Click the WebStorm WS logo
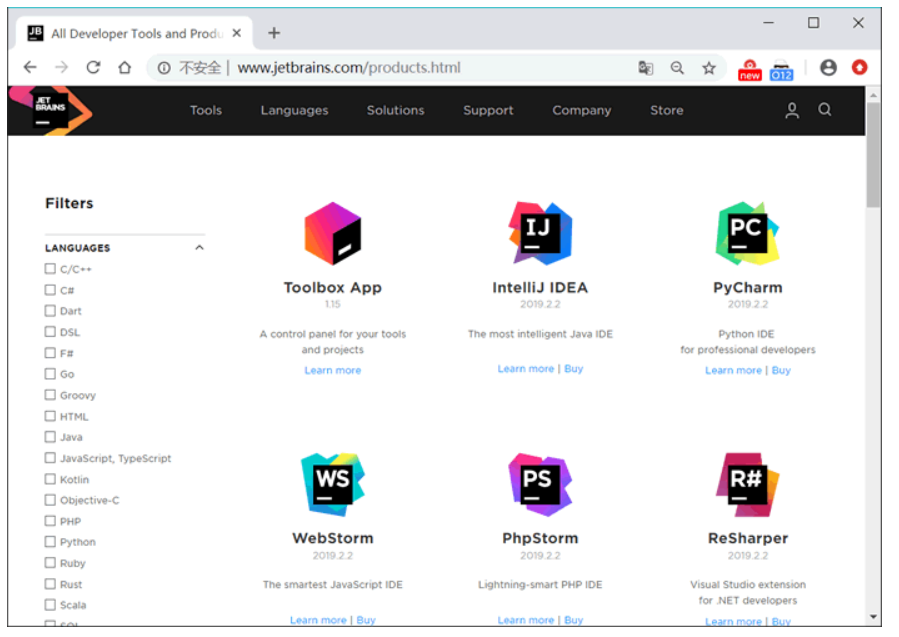Viewport: 899px width, 637px height. coord(333,484)
